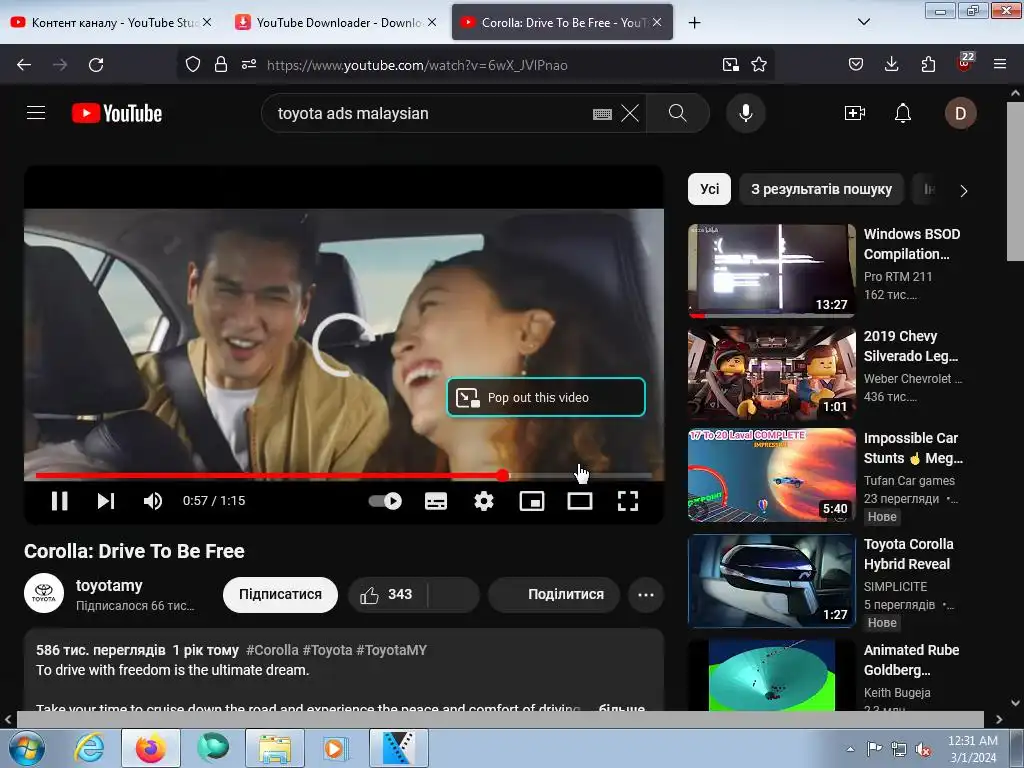The image size is (1024, 768).
Task: Open the YouTube guide menu
Action: (x=36, y=113)
